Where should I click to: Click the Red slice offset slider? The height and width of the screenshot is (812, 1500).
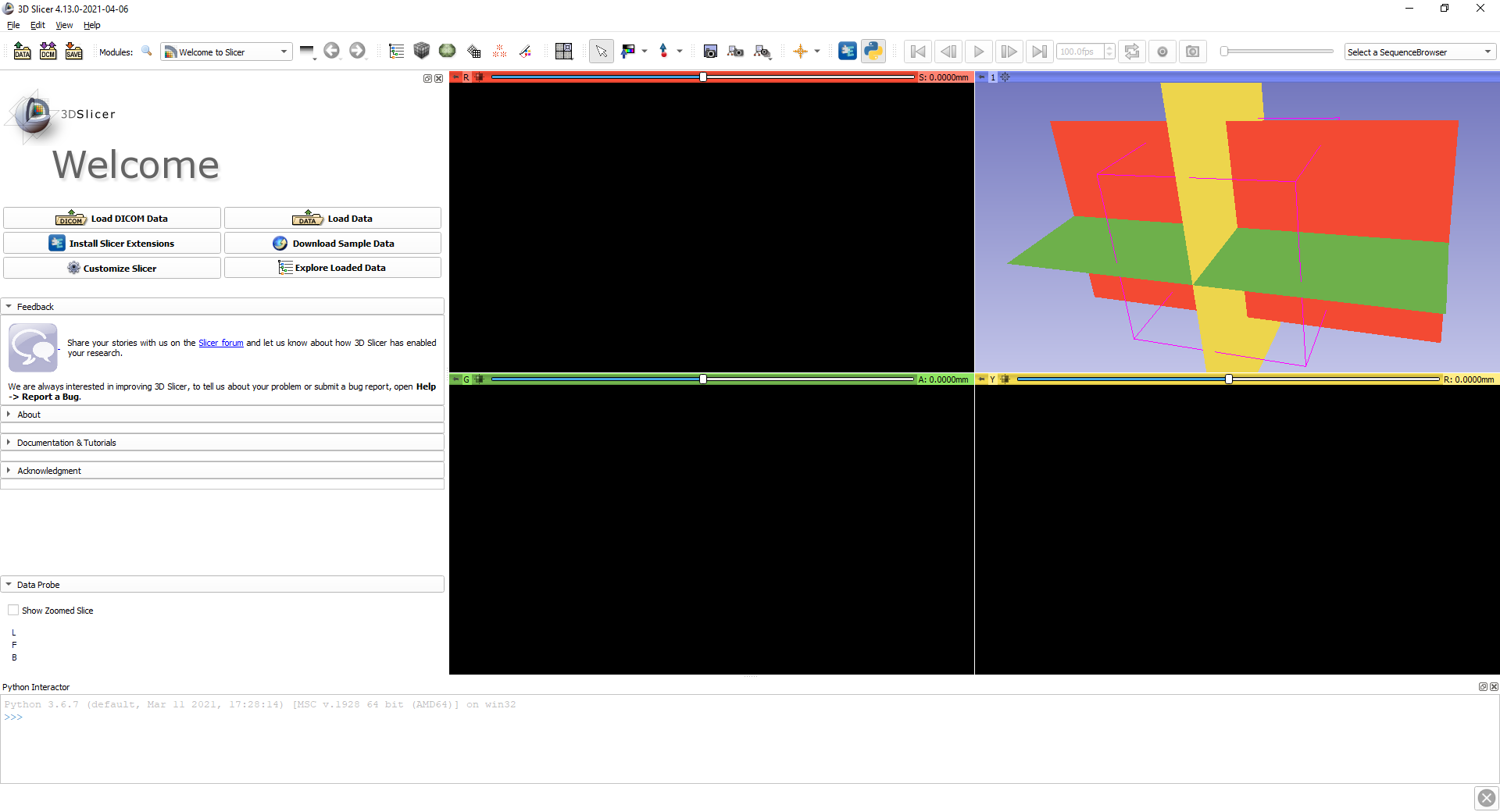703,77
